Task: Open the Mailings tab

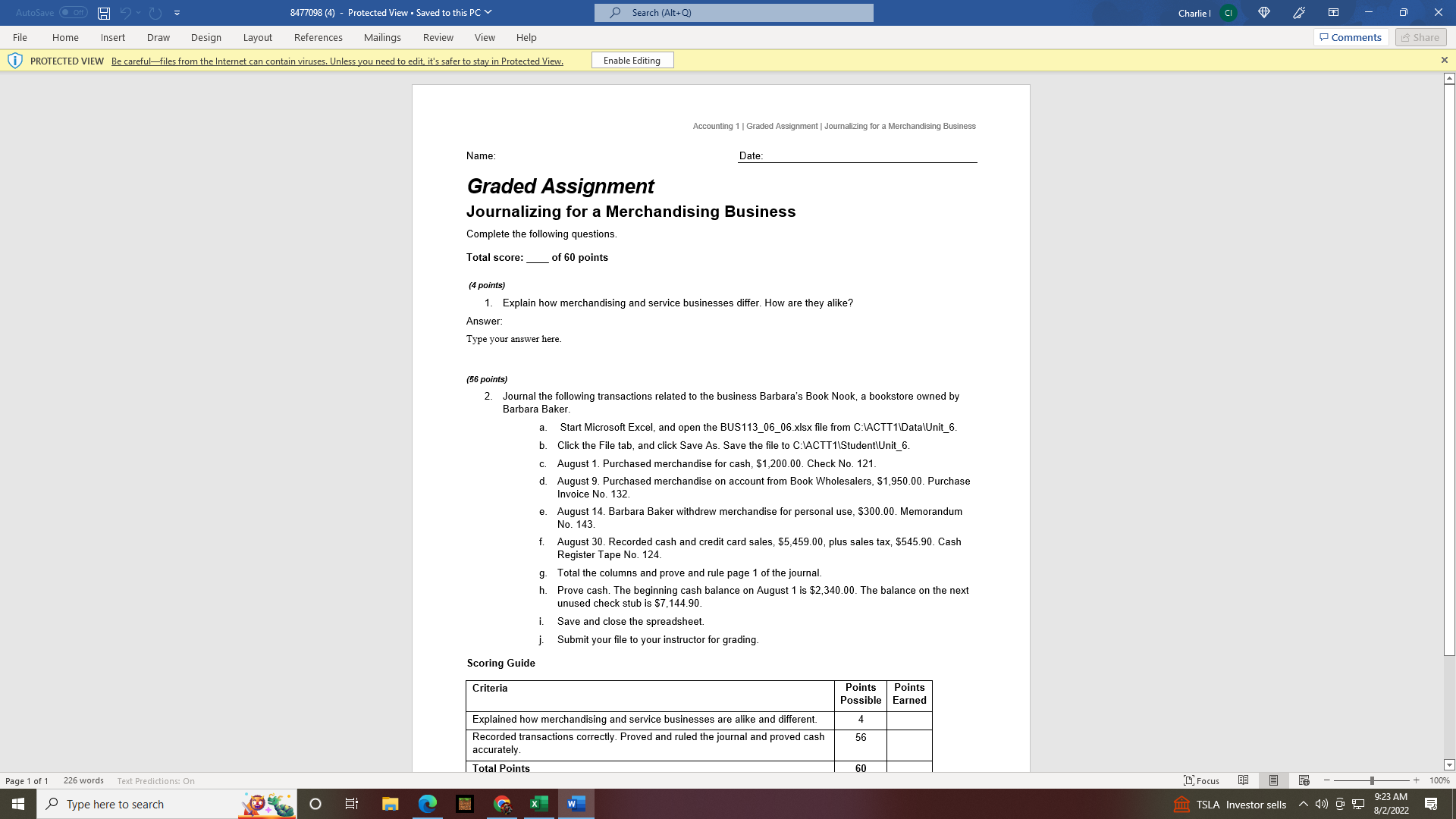Action: click(382, 37)
